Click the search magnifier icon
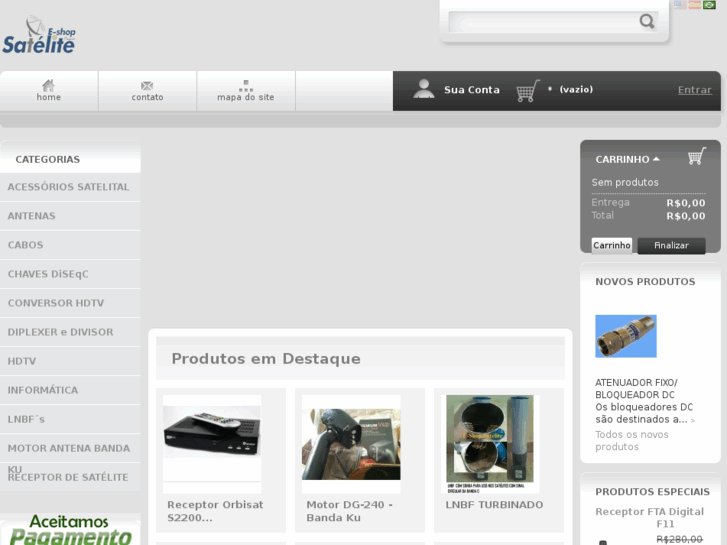This screenshot has width=727, height=545. point(647,21)
